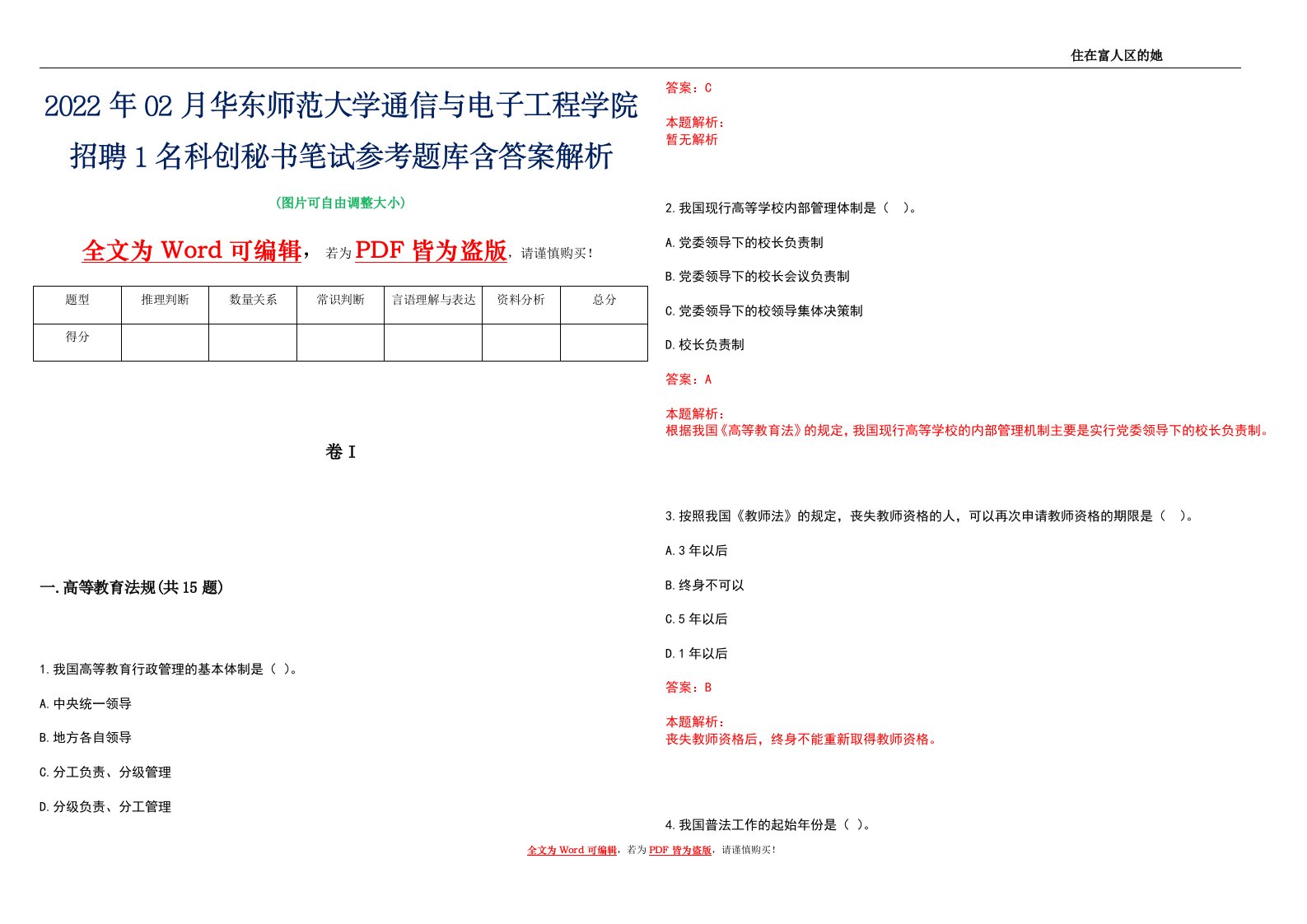
Task: Click the section heading 一.高等教育法规(共15题)
Action: pos(132,587)
